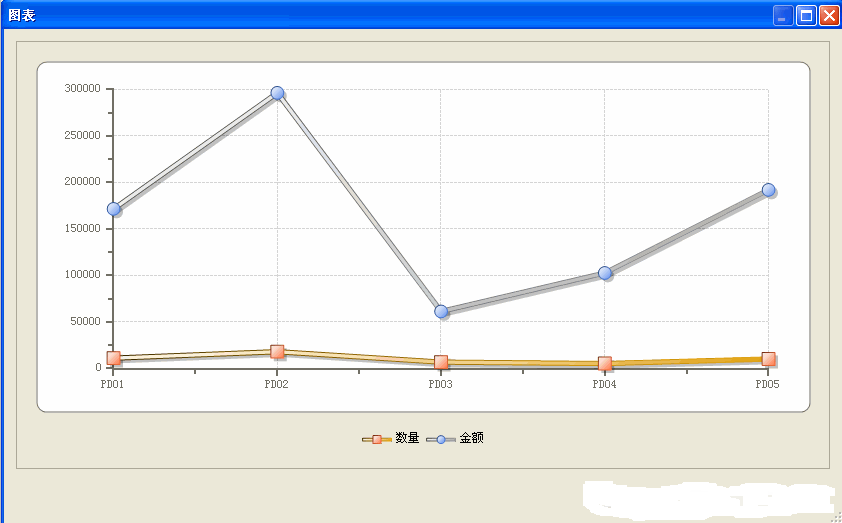Click the 200000 y-axis value
Viewport: 842px width, 523px height.
coord(83,181)
